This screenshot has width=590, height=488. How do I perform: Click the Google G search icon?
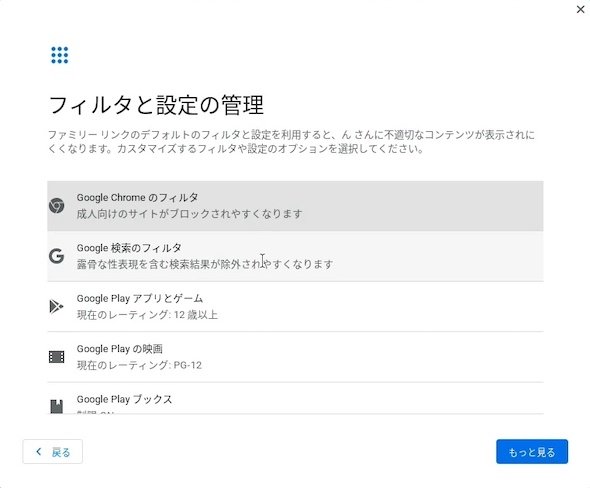(56, 256)
